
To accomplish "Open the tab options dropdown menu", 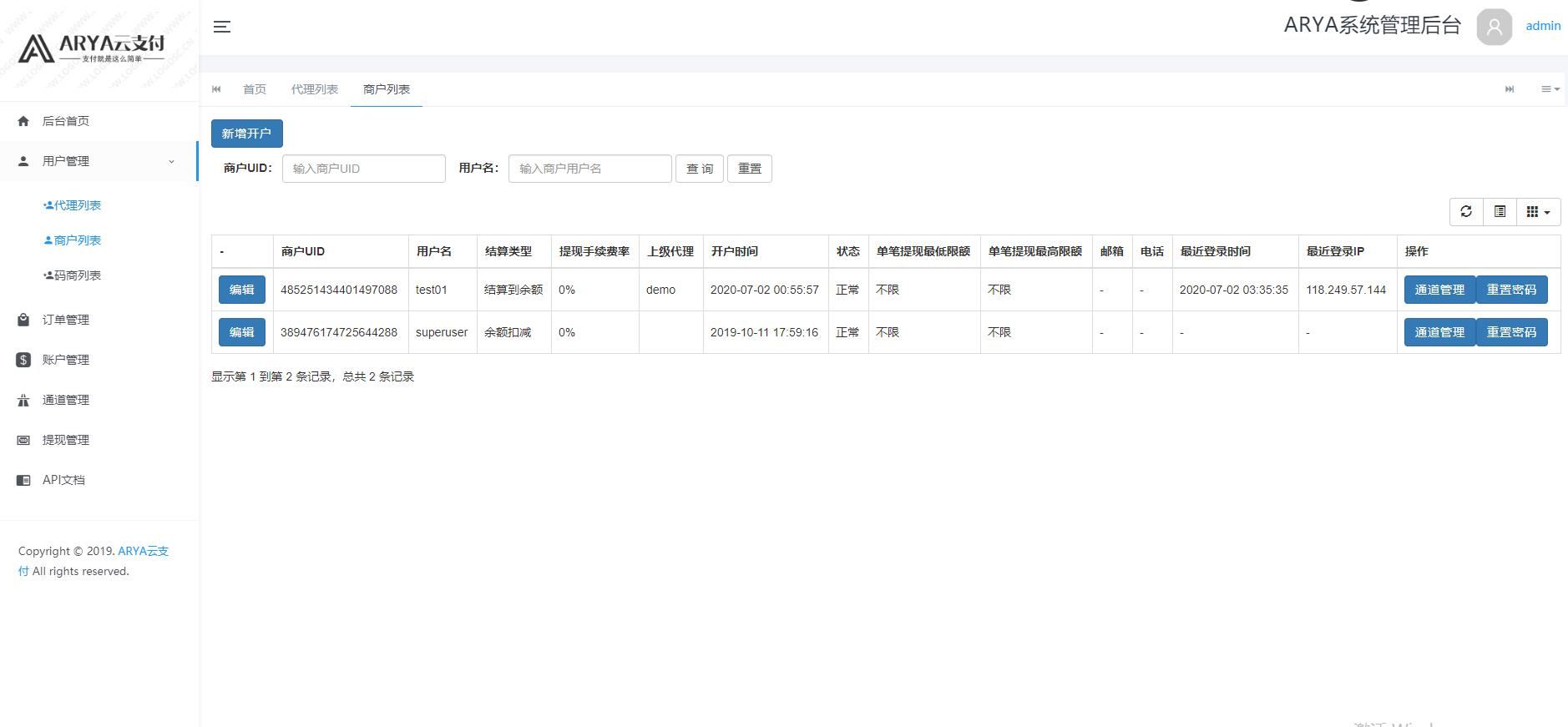I will 1550,89.
